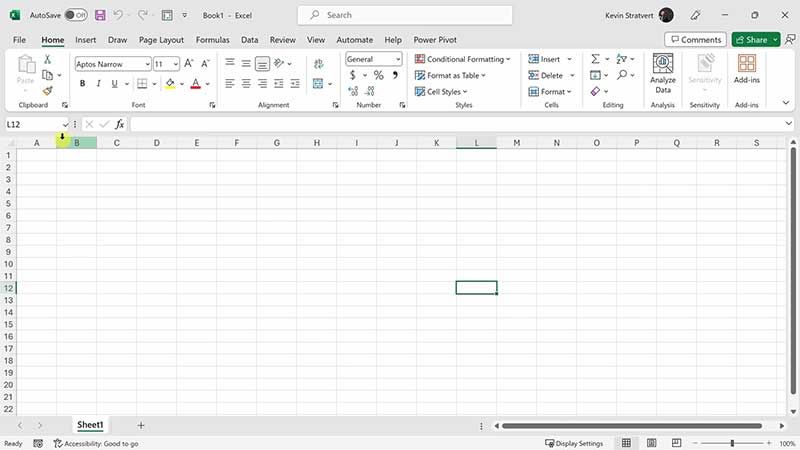Select the Format Painter brush
Image resolution: width=800 pixels, height=450 pixels.
[x=47, y=91]
